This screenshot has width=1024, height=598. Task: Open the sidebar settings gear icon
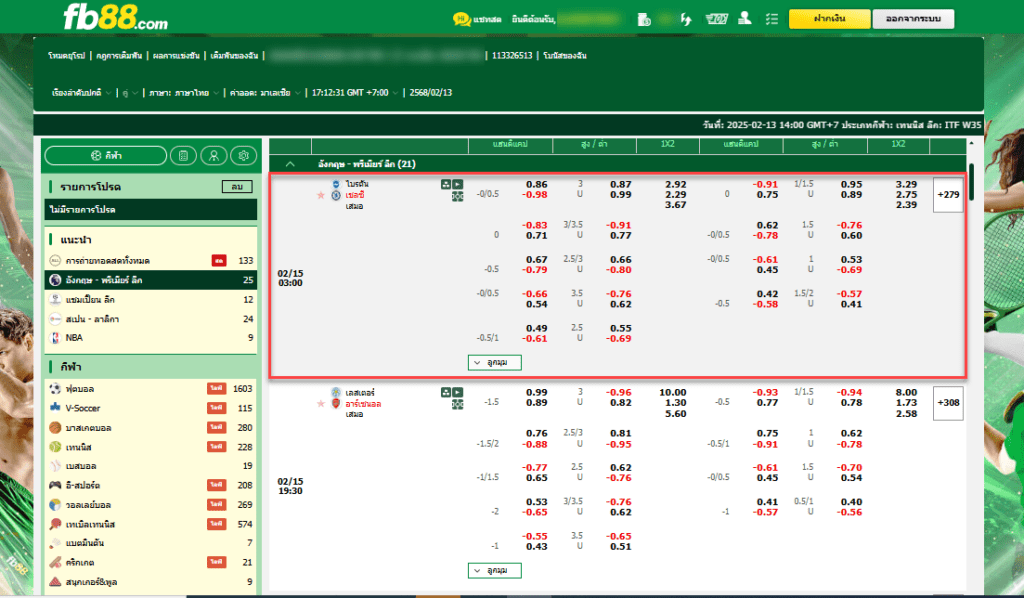(x=244, y=155)
